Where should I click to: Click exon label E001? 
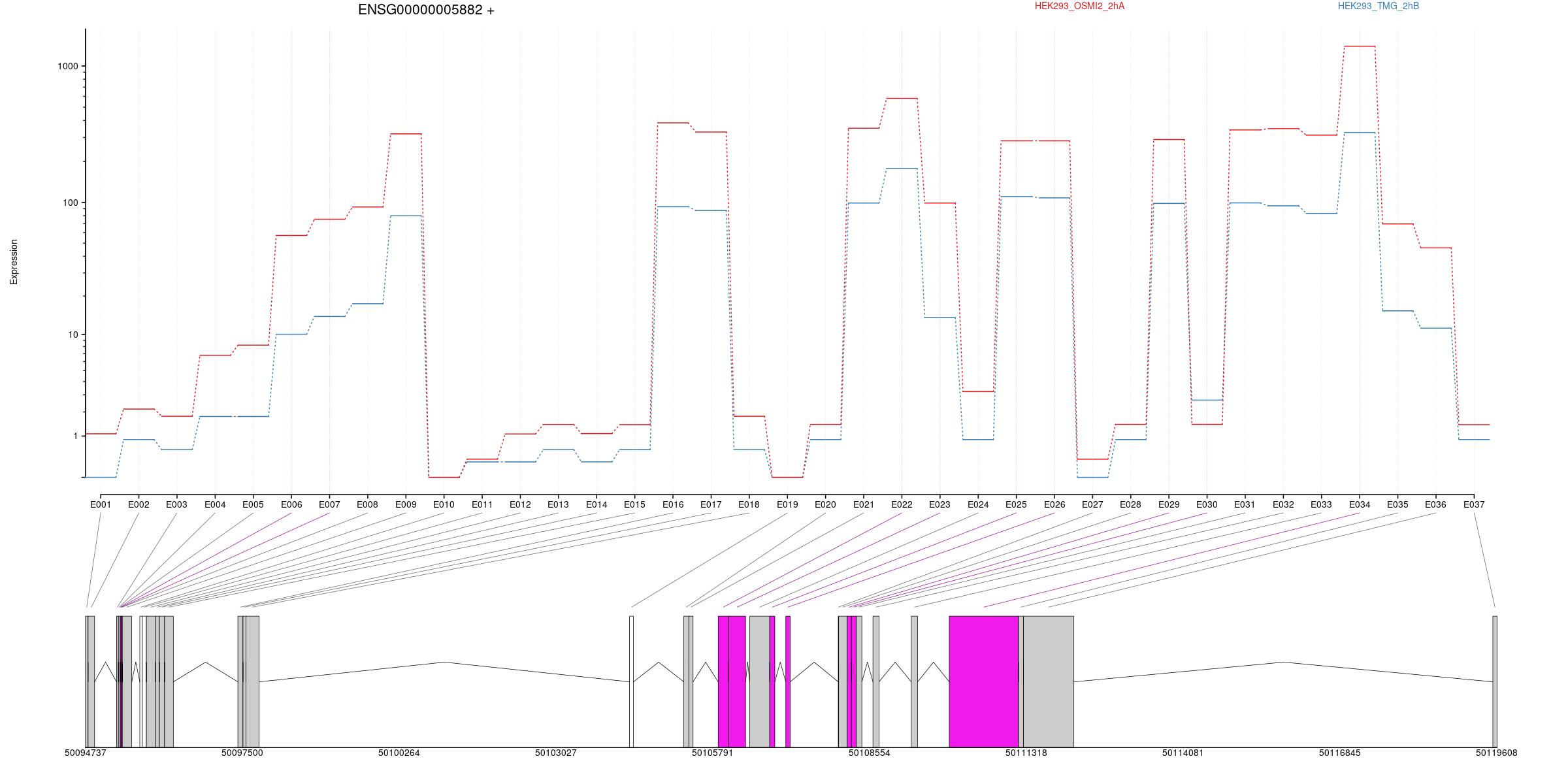101,504
